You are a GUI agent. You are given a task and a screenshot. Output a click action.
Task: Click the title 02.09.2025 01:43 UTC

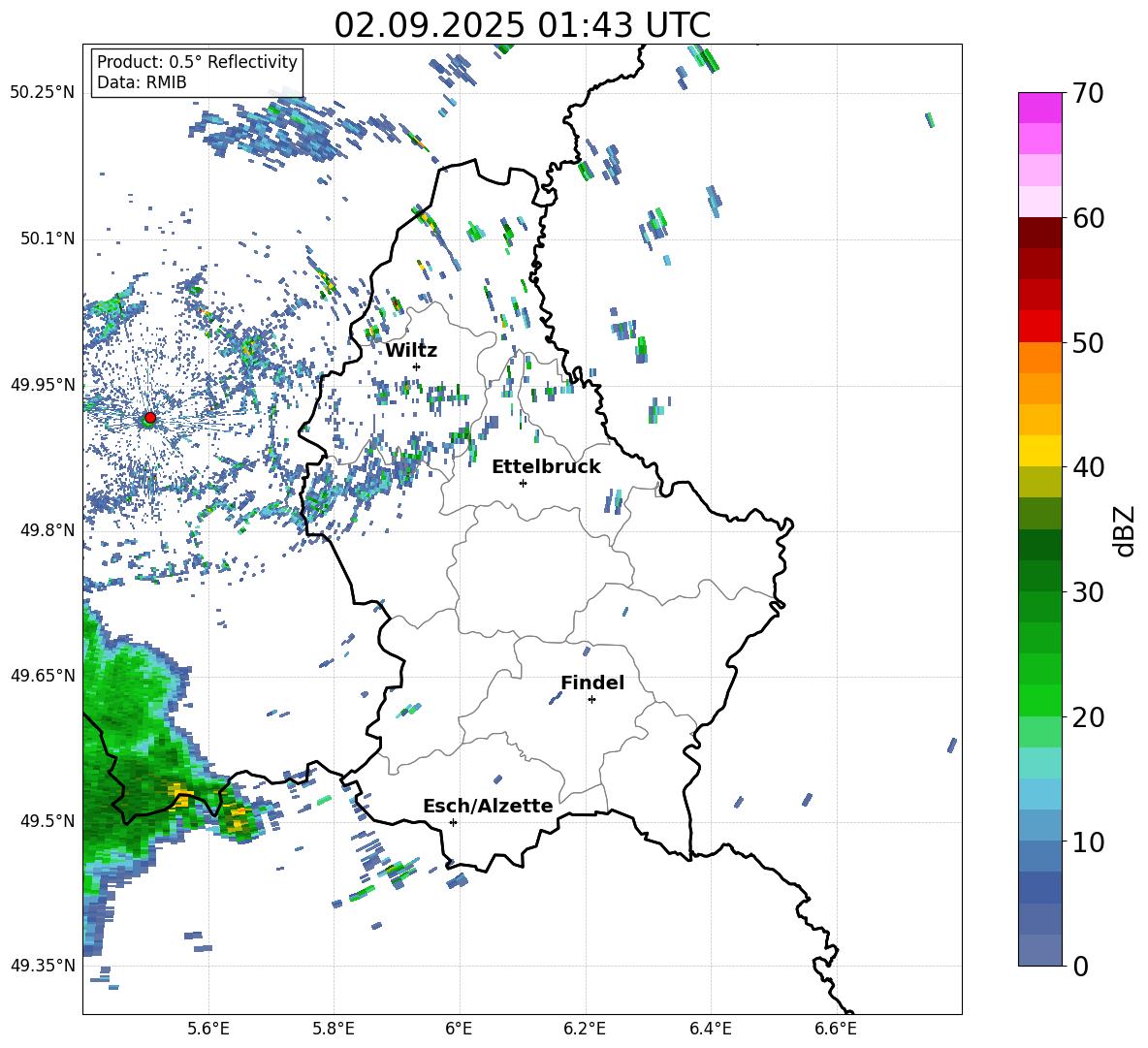tap(522, 24)
